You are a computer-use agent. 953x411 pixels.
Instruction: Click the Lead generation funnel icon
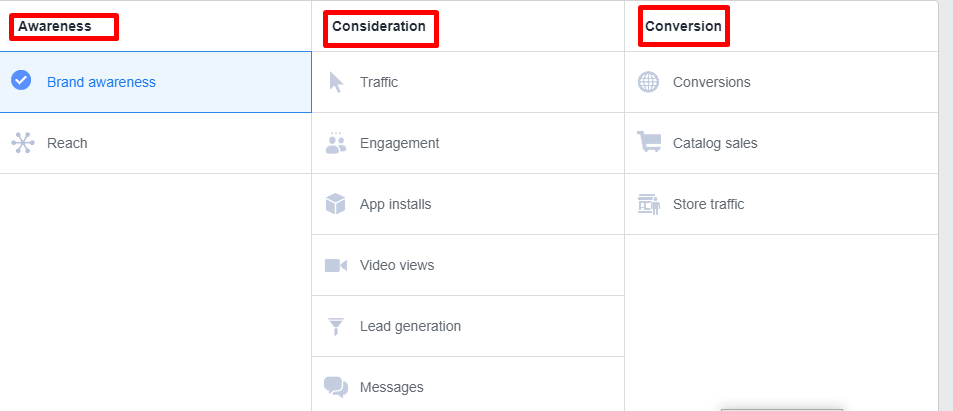tap(335, 326)
